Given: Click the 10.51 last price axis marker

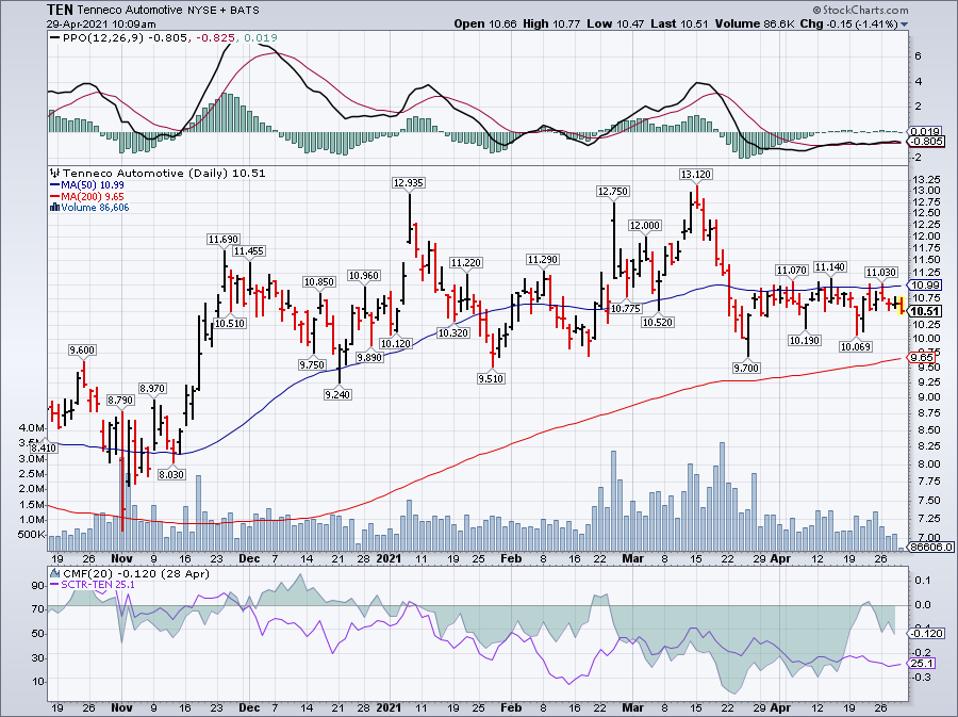Looking at the screenshot, I should click(924, 311).
